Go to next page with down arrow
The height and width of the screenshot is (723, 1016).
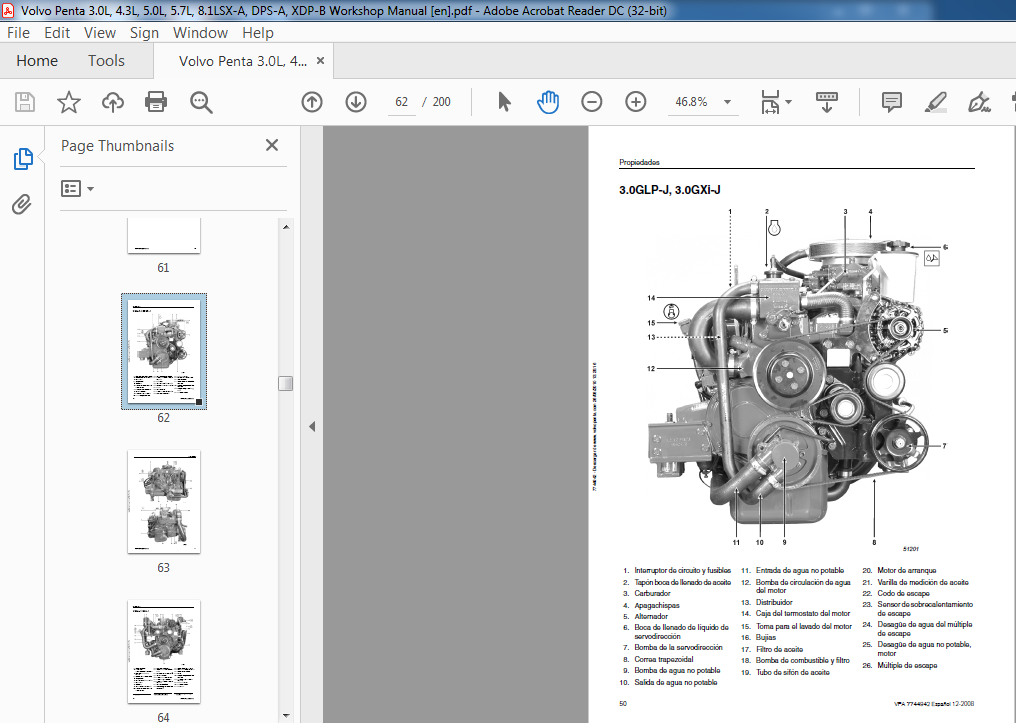pos(356,102)
